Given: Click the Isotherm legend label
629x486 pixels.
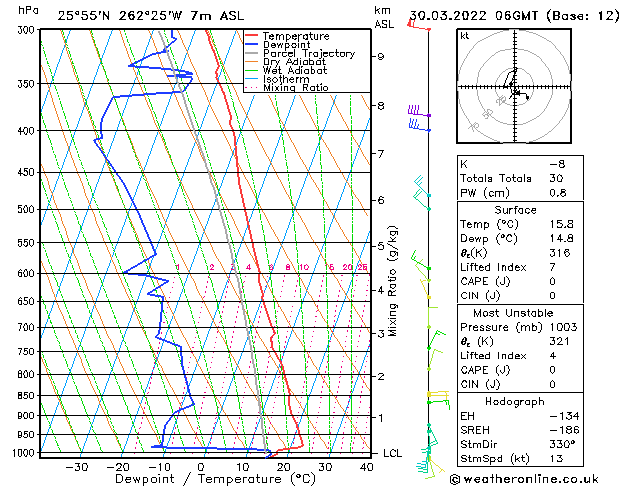Looking at the screenshot, I should [x=286, y=79].
